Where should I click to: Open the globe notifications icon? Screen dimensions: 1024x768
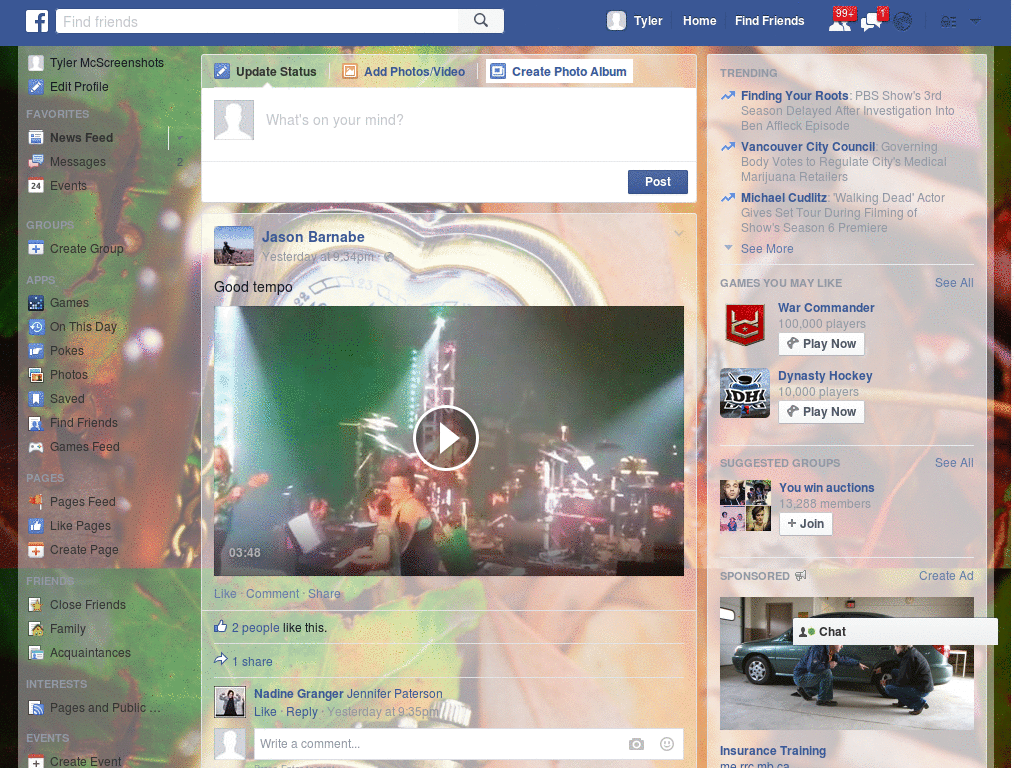903,22
